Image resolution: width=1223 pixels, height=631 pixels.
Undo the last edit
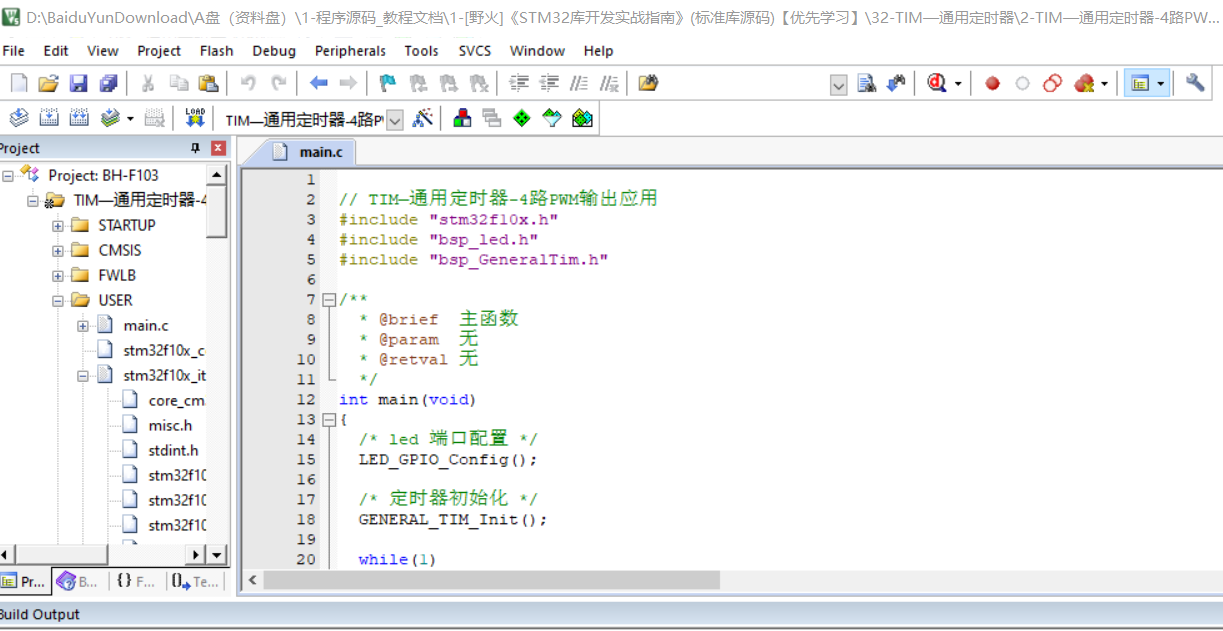coord(248,84)
